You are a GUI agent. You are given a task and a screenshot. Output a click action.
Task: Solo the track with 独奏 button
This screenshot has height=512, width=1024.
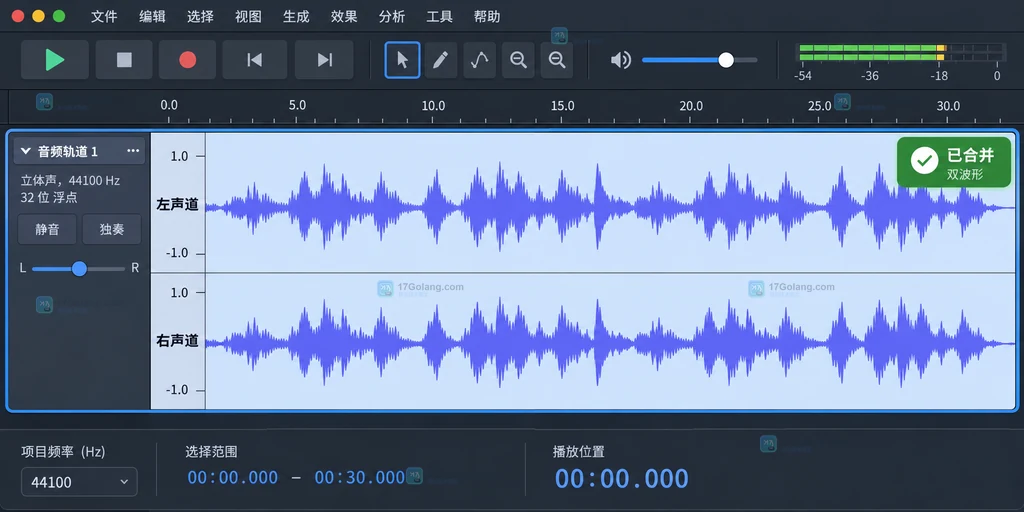tap(112, 229)
